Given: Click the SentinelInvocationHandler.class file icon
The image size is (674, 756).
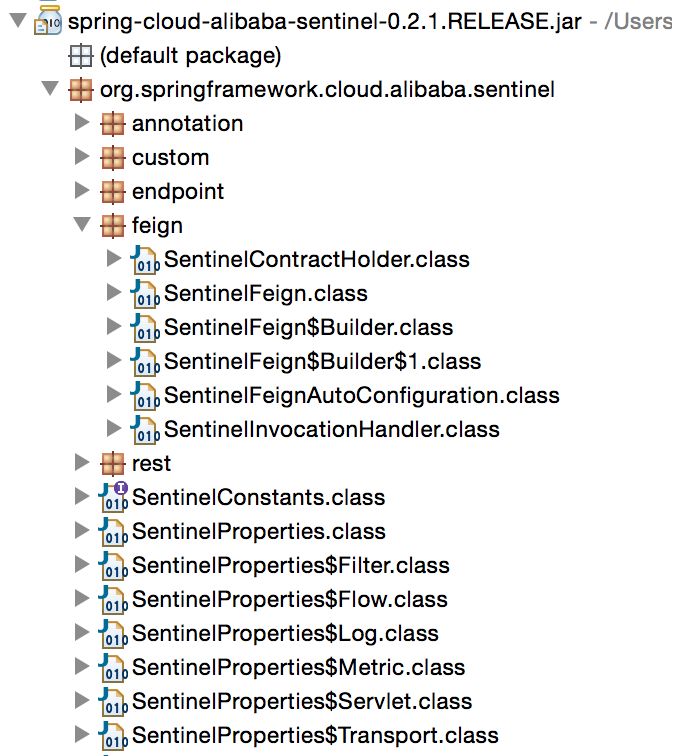Looking at the screenshot, I should 146,430.
